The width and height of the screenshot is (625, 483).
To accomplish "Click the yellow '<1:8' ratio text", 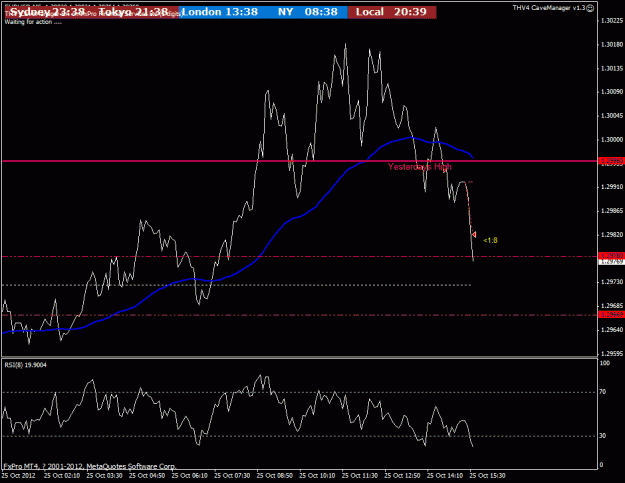I will pos(490,240).
